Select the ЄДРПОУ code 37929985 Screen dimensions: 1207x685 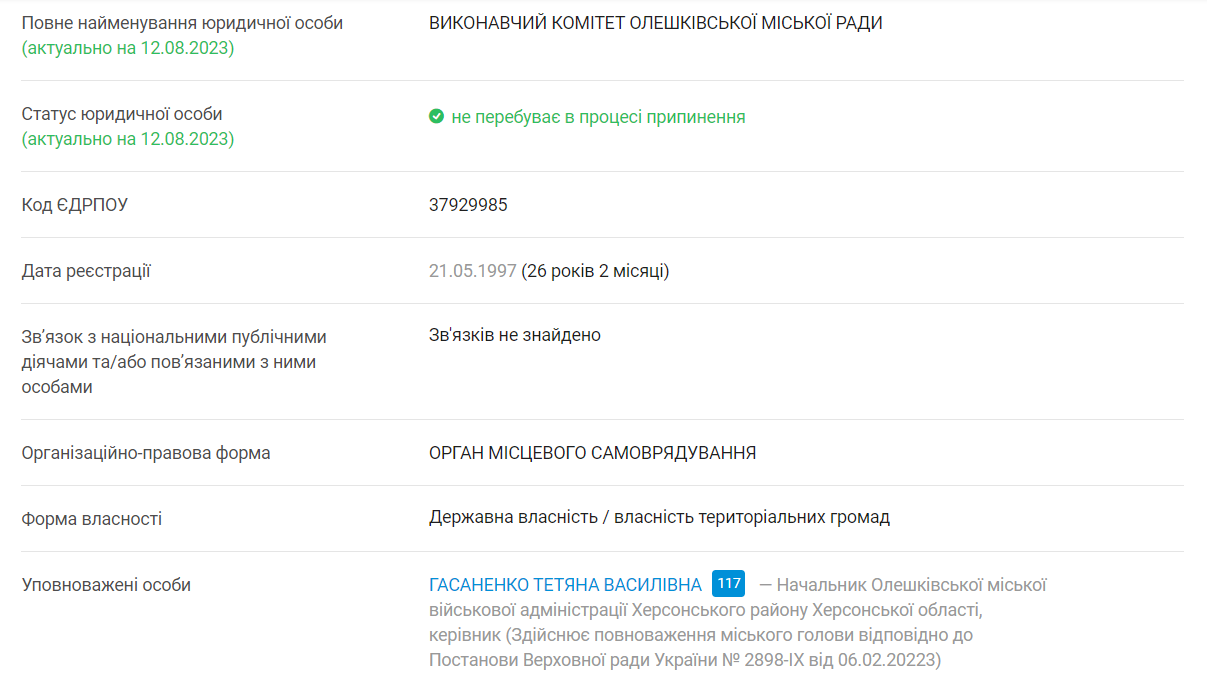(x=468, y=205)
